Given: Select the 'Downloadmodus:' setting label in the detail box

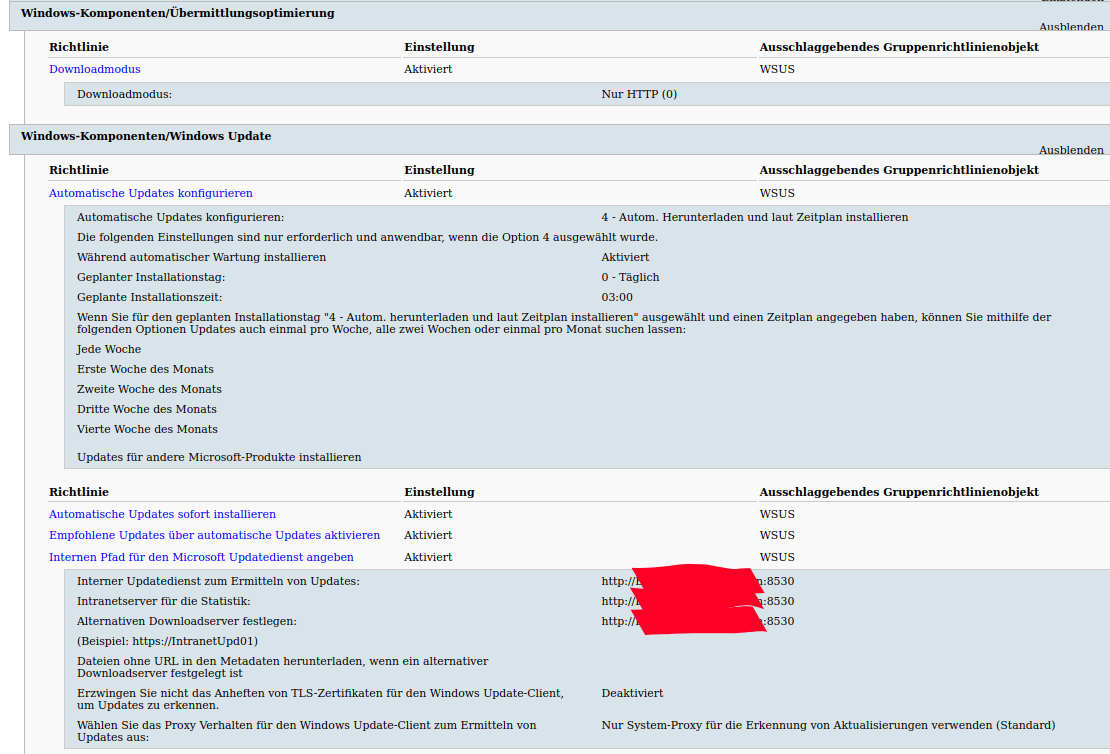Looking at the screenshot, I should point(125,94).
